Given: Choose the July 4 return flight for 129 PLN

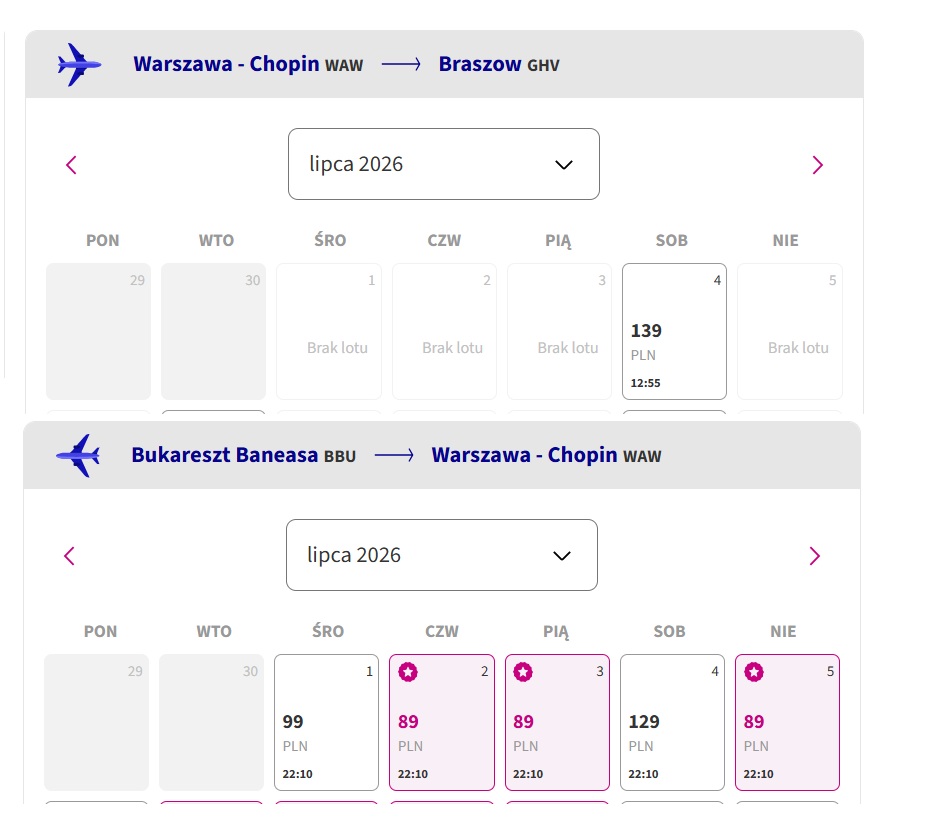Looking at the screenshot, I should pos(672,723).
